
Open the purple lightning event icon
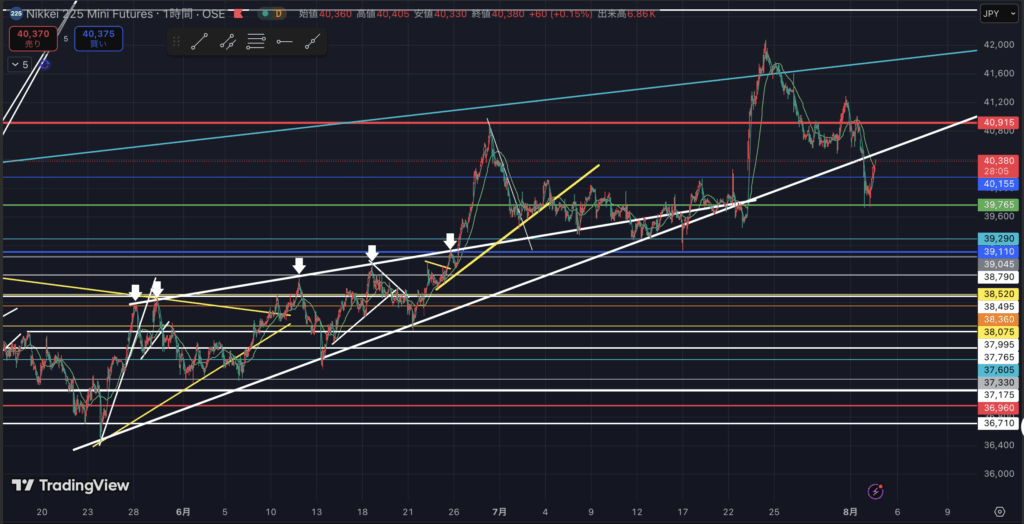point(875,491)
